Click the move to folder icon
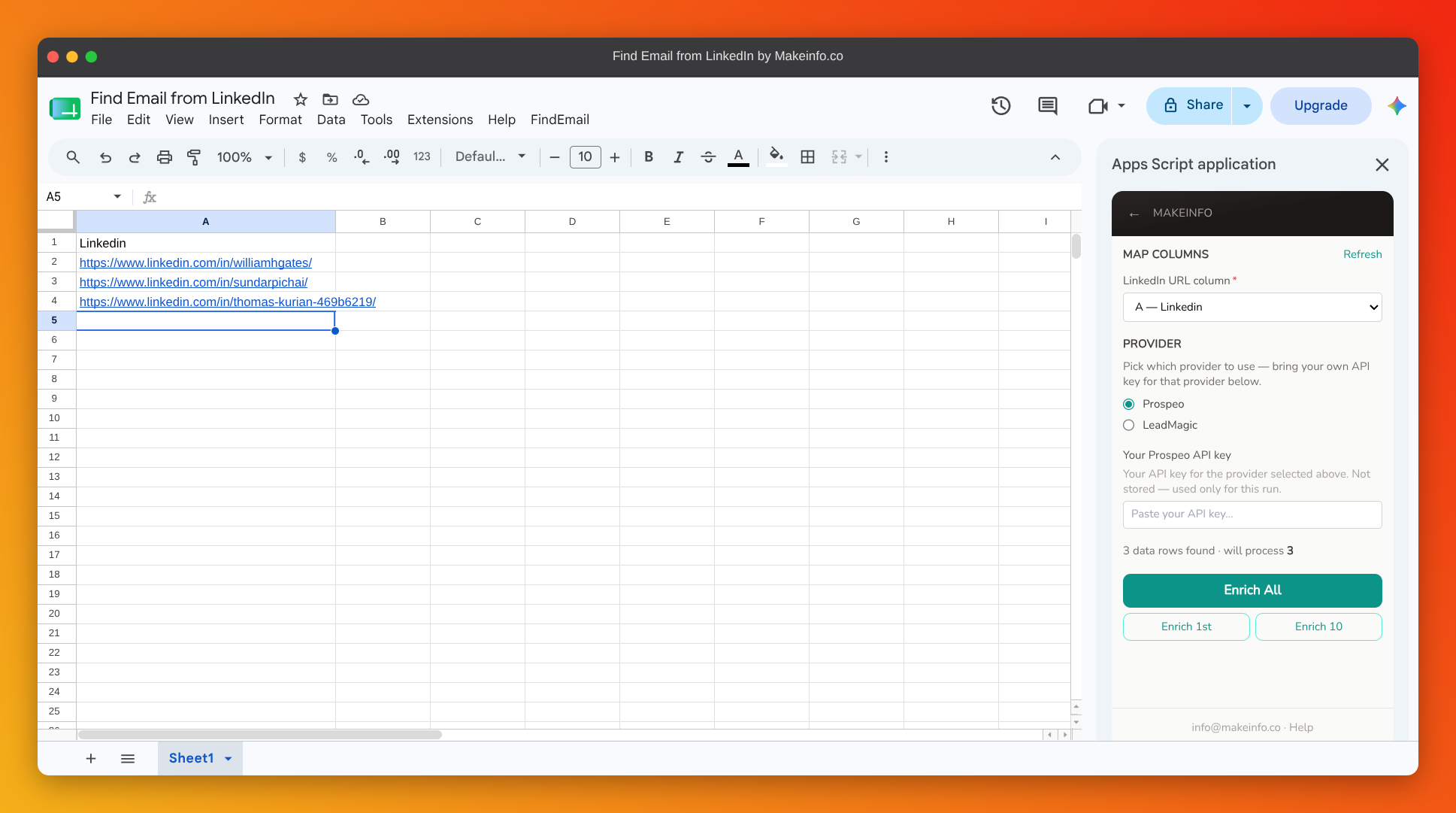The width and height of the screenshot is (1456, 813). pyautogui.click(x=330, y=99)
